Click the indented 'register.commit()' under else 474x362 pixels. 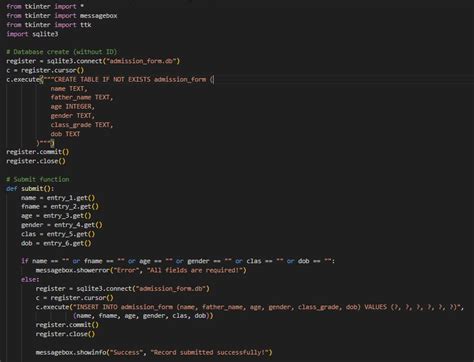pos(67,325)
